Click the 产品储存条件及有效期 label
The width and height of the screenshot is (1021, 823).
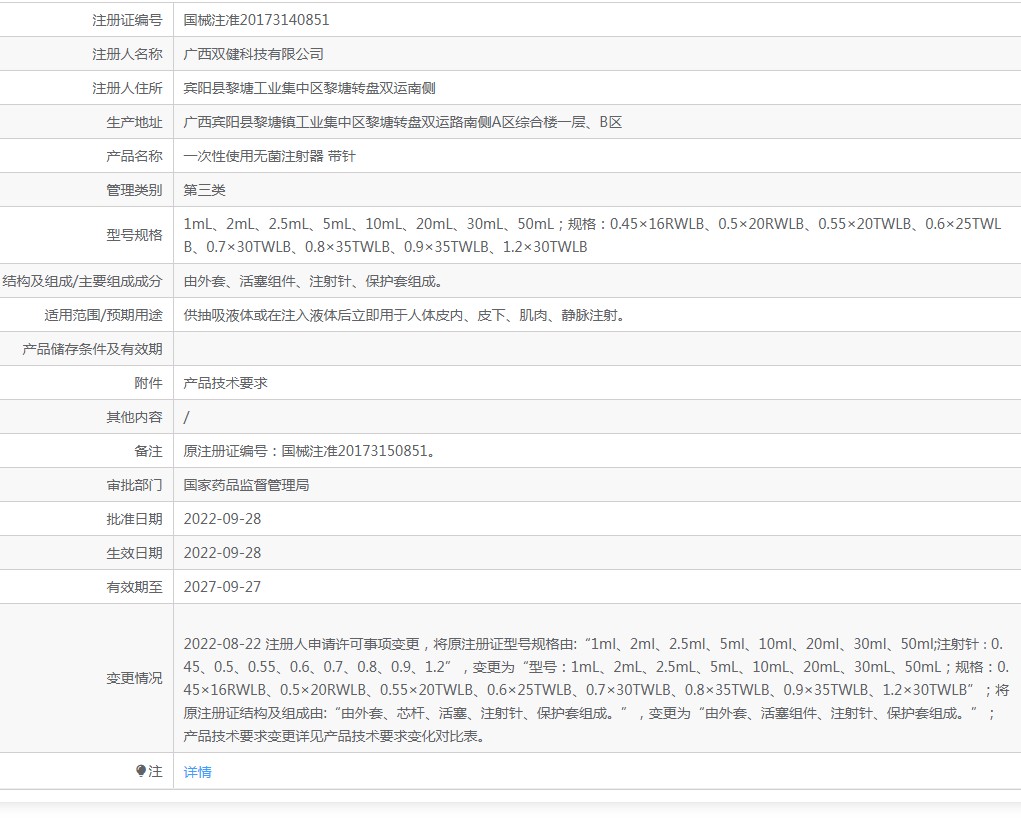[92, 349]
